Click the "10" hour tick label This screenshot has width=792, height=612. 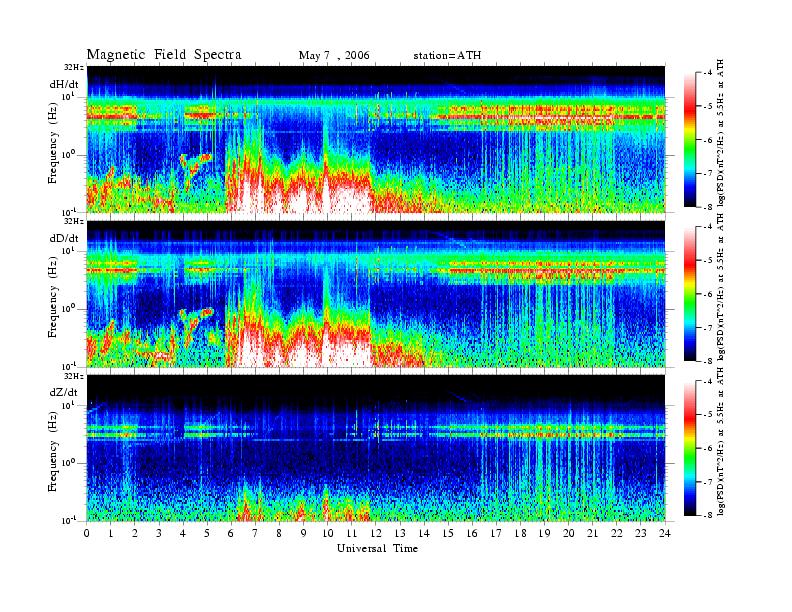point(327,533)
